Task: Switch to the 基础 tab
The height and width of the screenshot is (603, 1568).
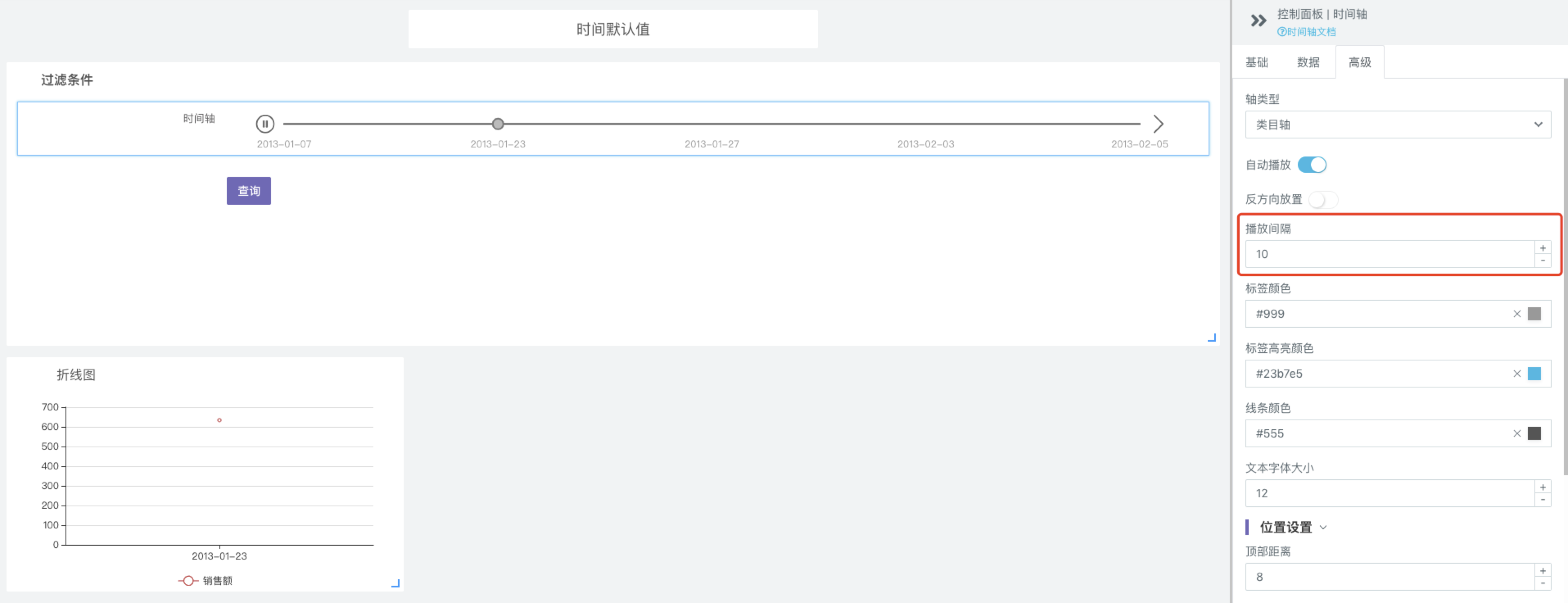Action: pyautogui.click(x=1256, y=62)
